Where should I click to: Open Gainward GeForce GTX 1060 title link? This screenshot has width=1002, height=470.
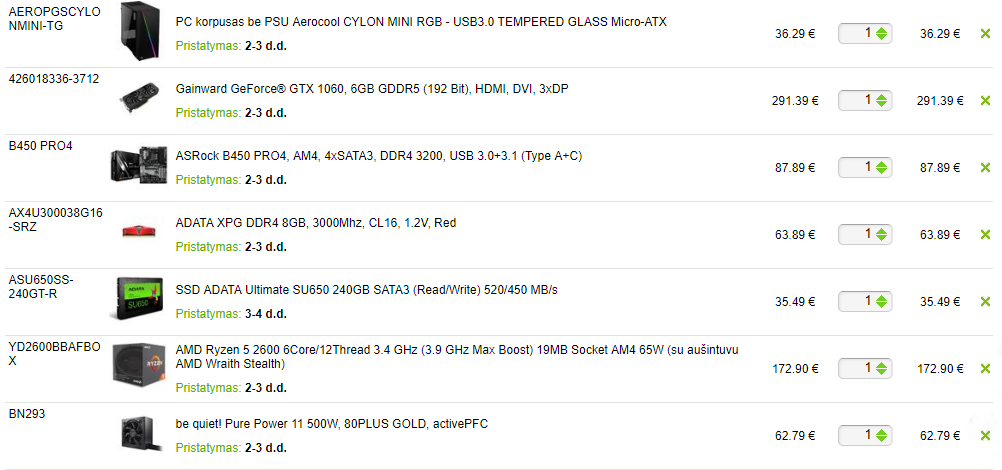372,89
